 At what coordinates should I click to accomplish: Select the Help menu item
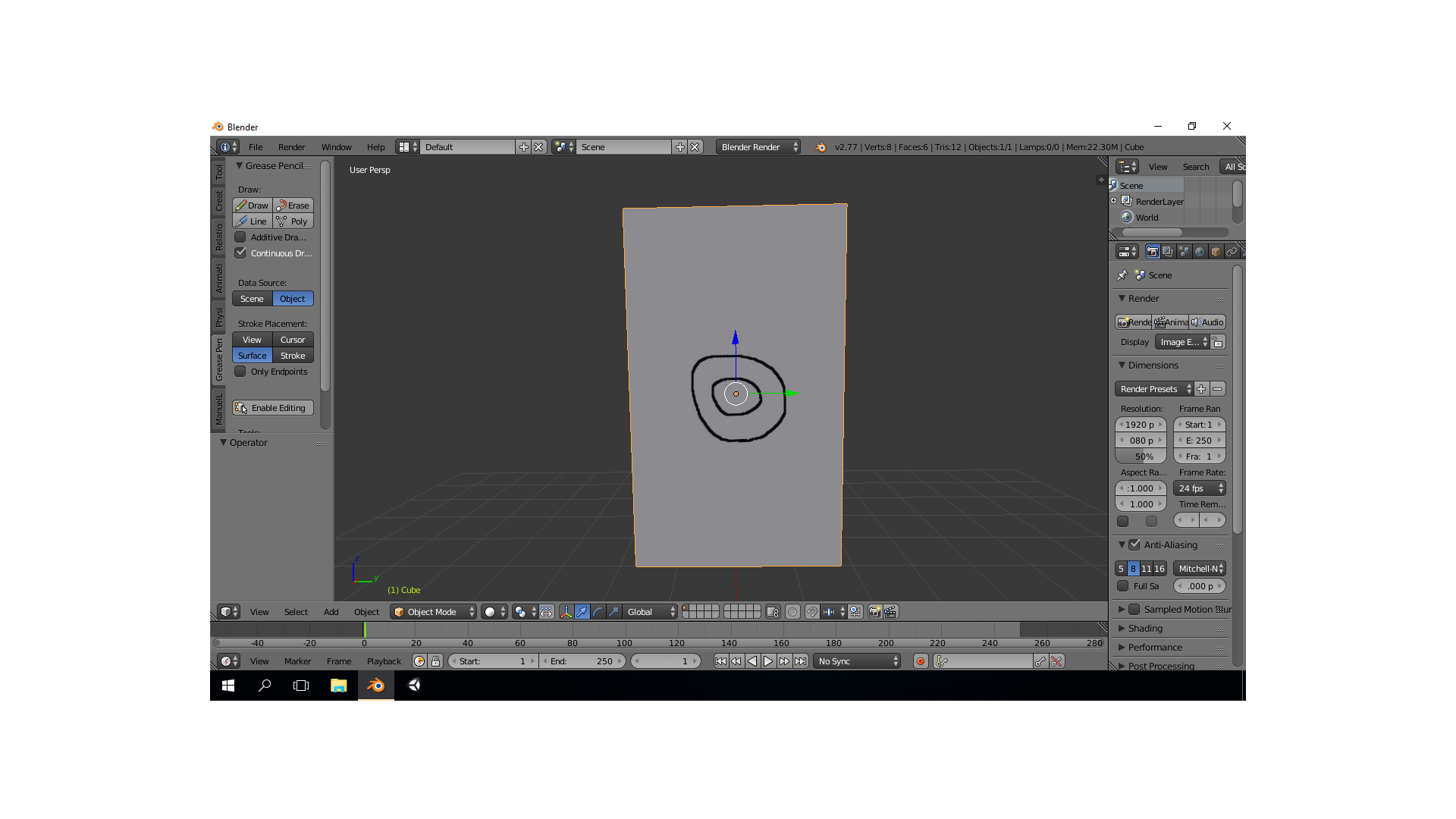coord(375,147)
